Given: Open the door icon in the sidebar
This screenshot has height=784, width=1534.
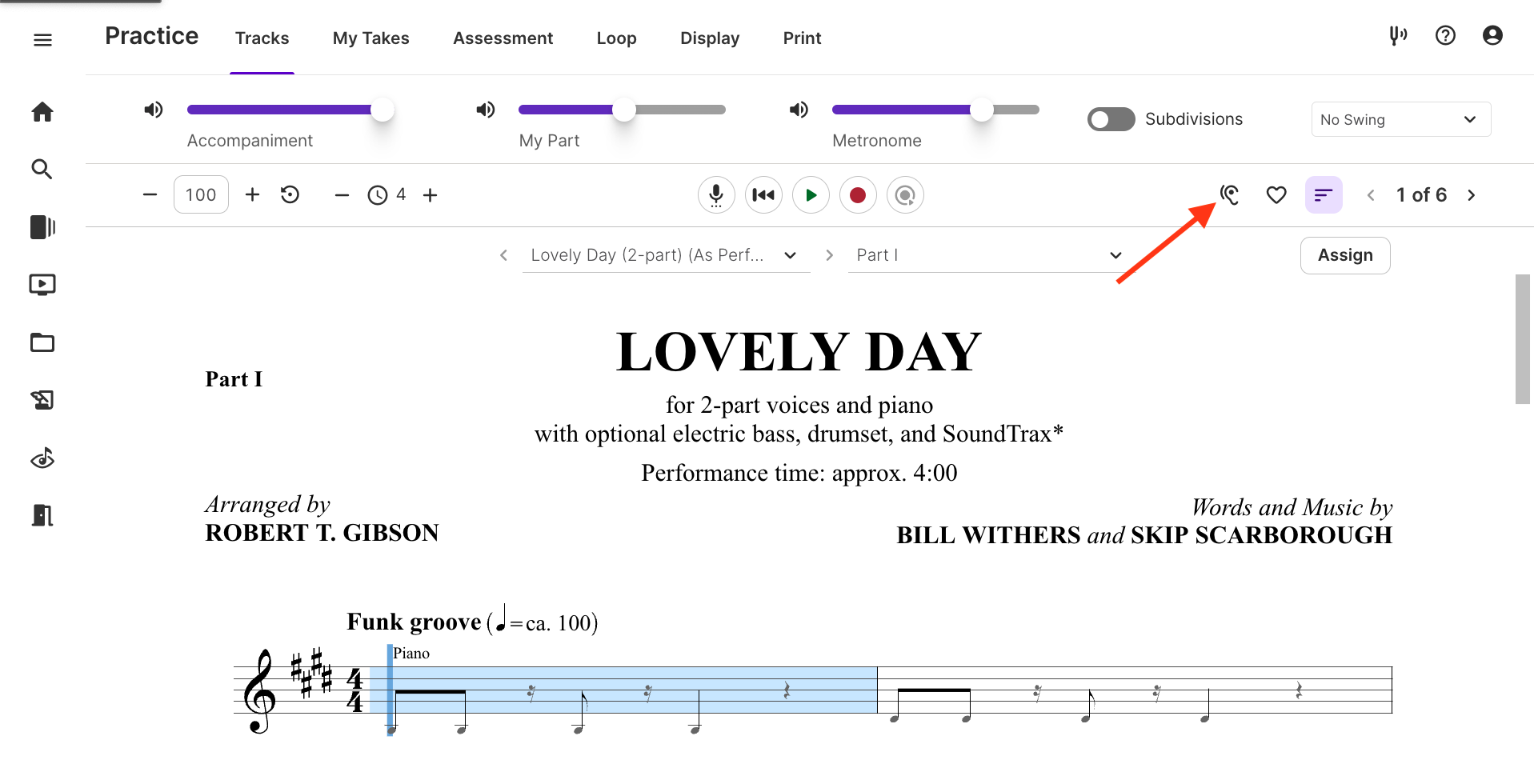Looking at the screenshot, I should tap(42, 515).
